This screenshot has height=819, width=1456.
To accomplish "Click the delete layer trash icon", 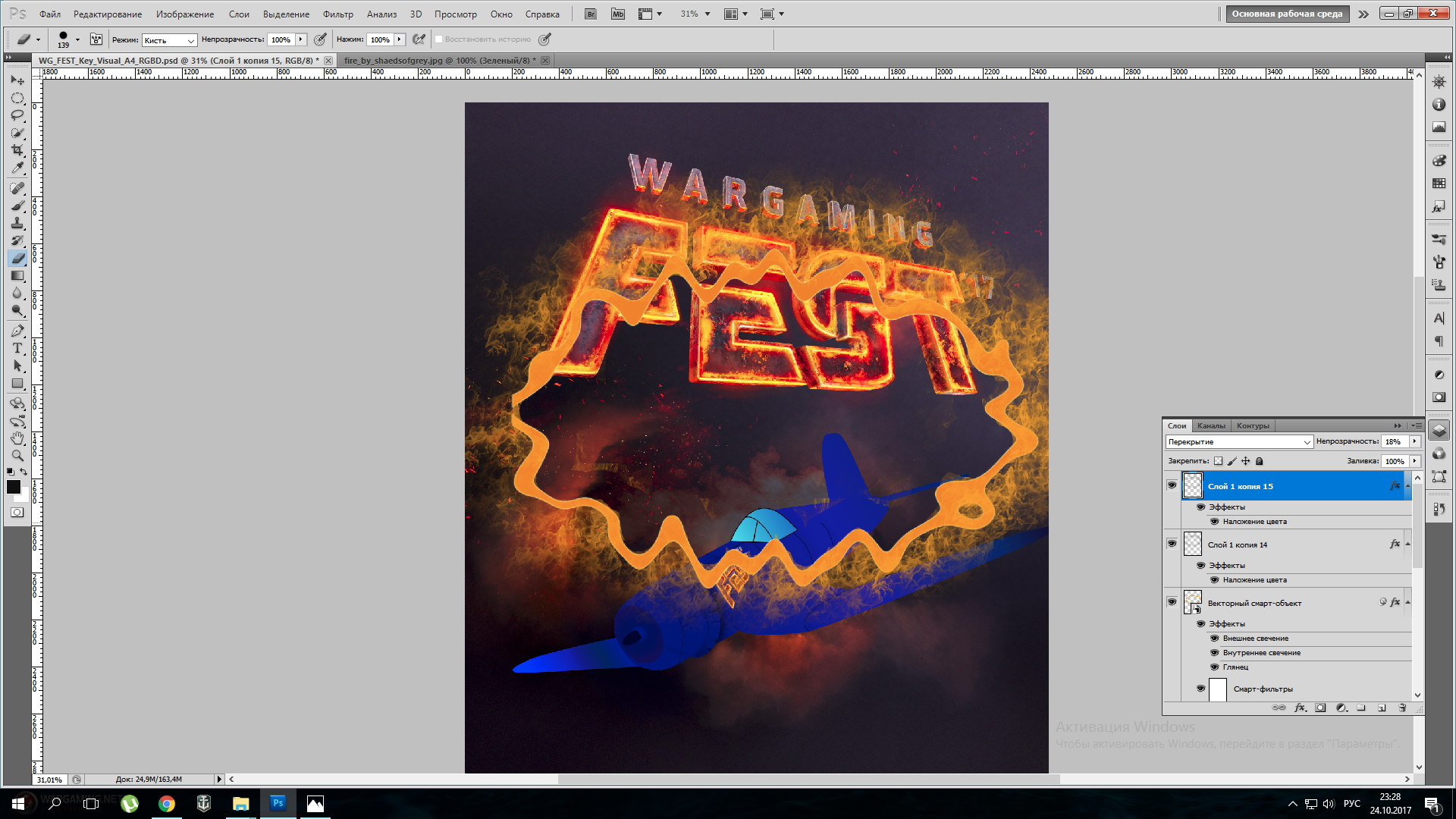I will point(1402,708).
